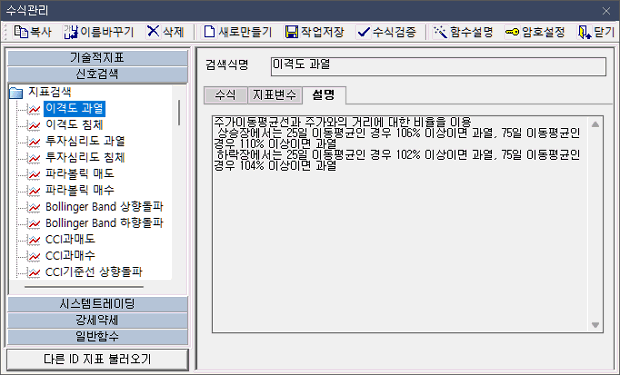Image resolution: width=620 pixels, height=375 pixels.
Task: Click the 검색식명 input field
Action: click(438, 66)
